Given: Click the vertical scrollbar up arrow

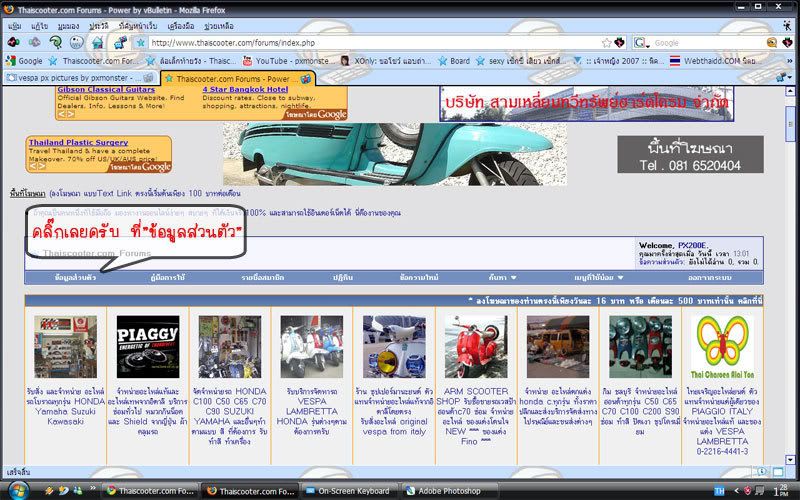Looking at the screenshot, I should point(790,92).
